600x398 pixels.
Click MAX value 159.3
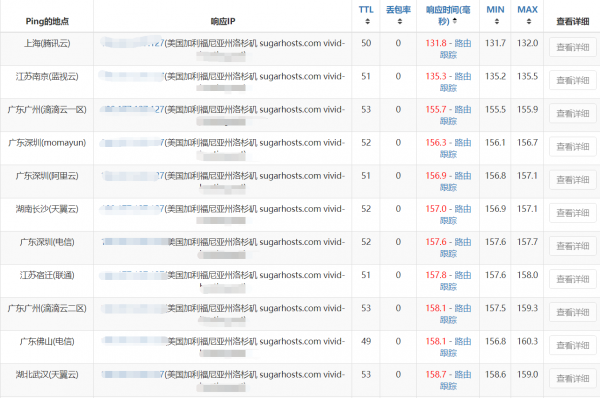(527, 308)
